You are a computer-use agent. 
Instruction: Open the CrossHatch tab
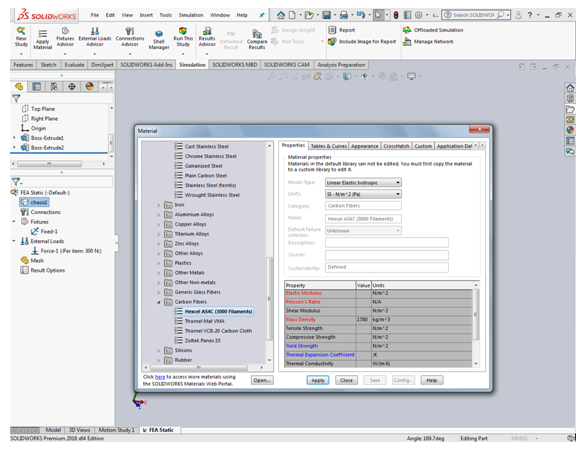(x=396, y=146)
